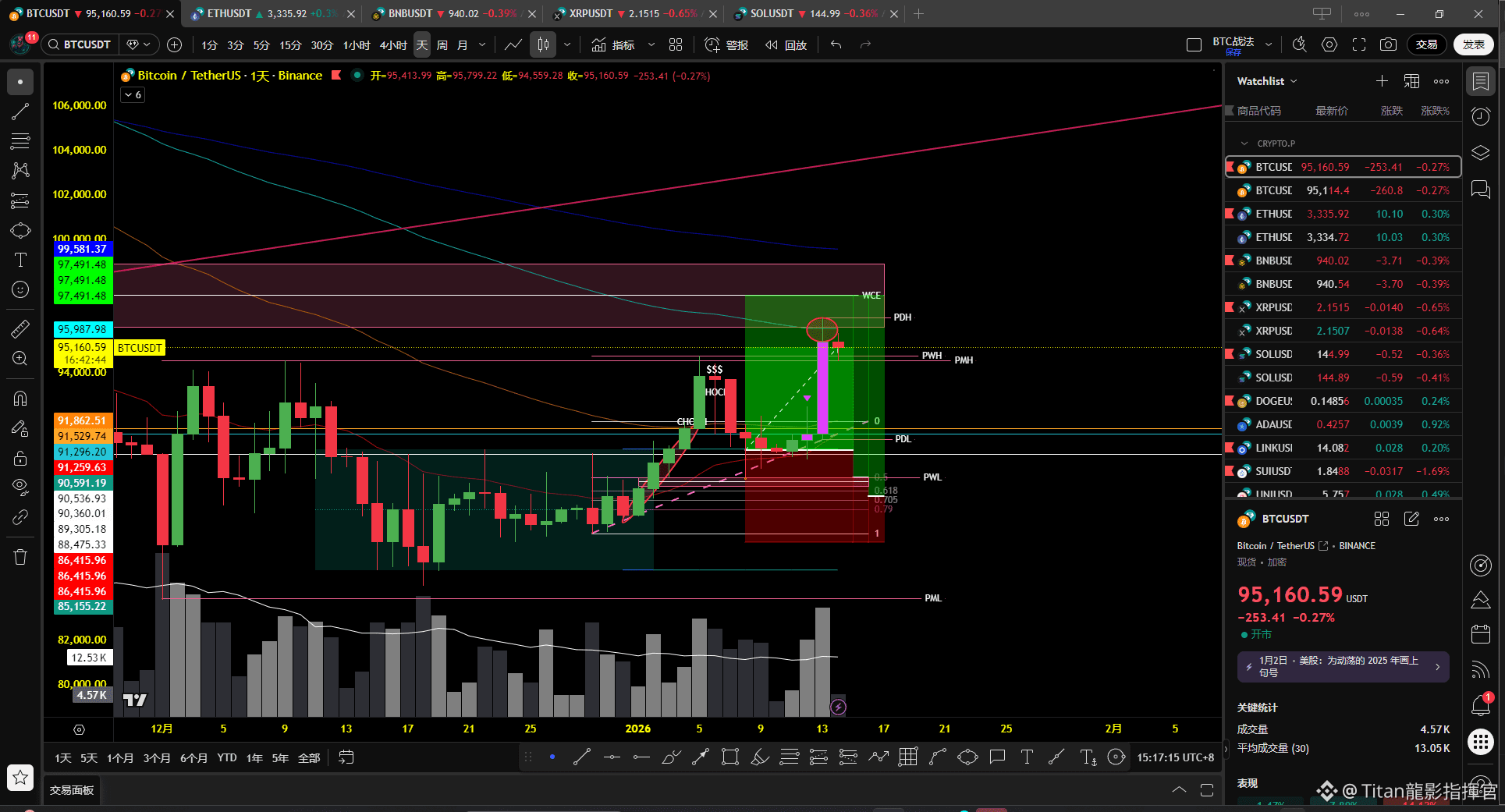This screenshot has height=812, width=1505.
Task: Select the rectangle tool in floating drawing toolbar
Action: (730, 757)
